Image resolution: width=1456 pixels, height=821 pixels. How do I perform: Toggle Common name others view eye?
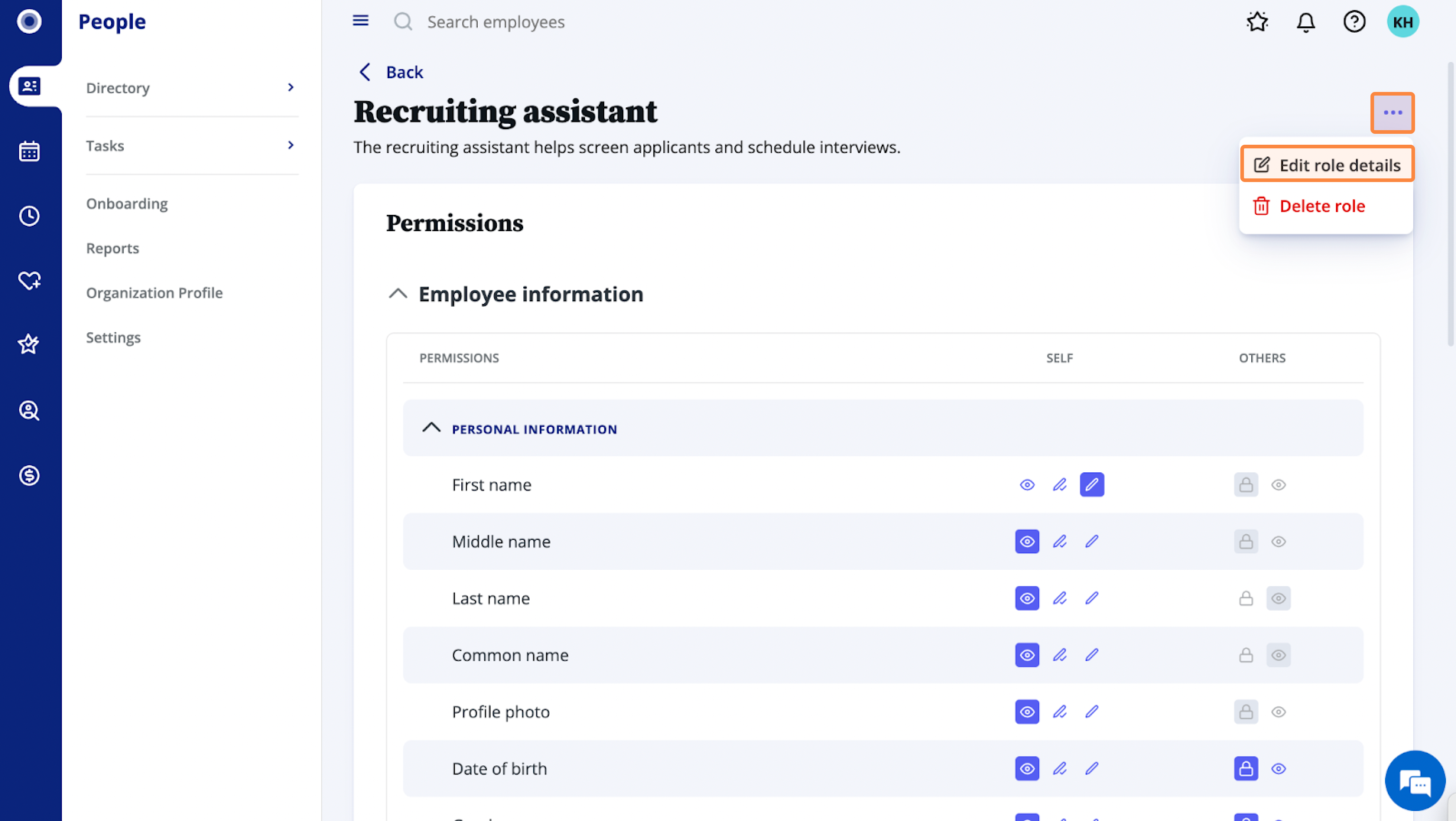tap(1279, 655)
